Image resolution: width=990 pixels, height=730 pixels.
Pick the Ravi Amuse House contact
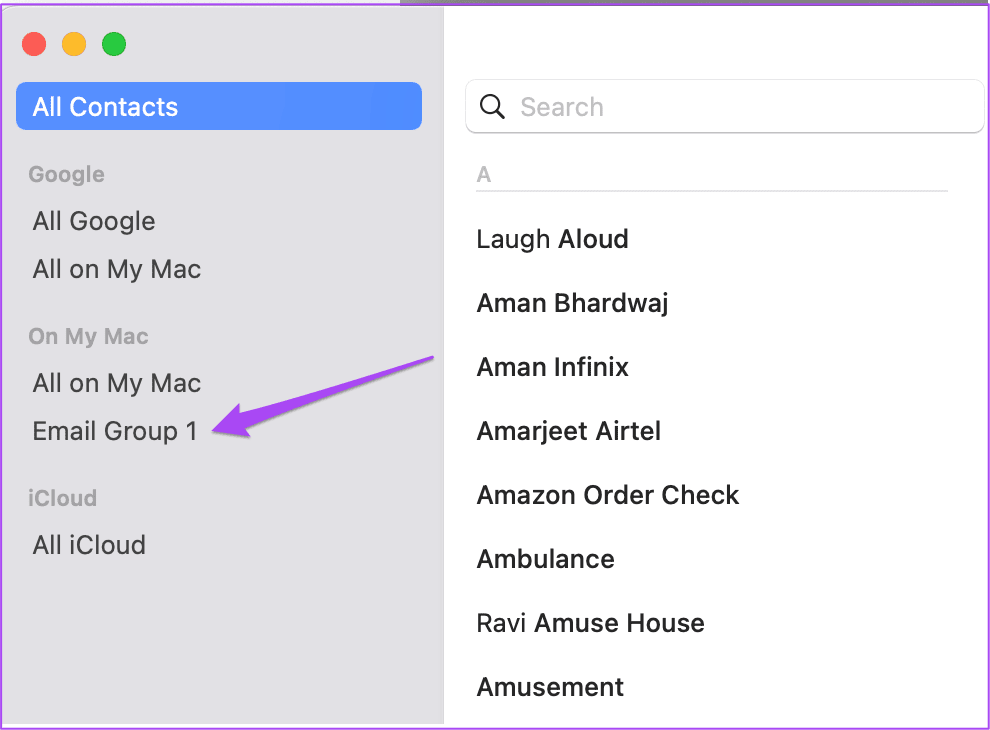(590, 623)
